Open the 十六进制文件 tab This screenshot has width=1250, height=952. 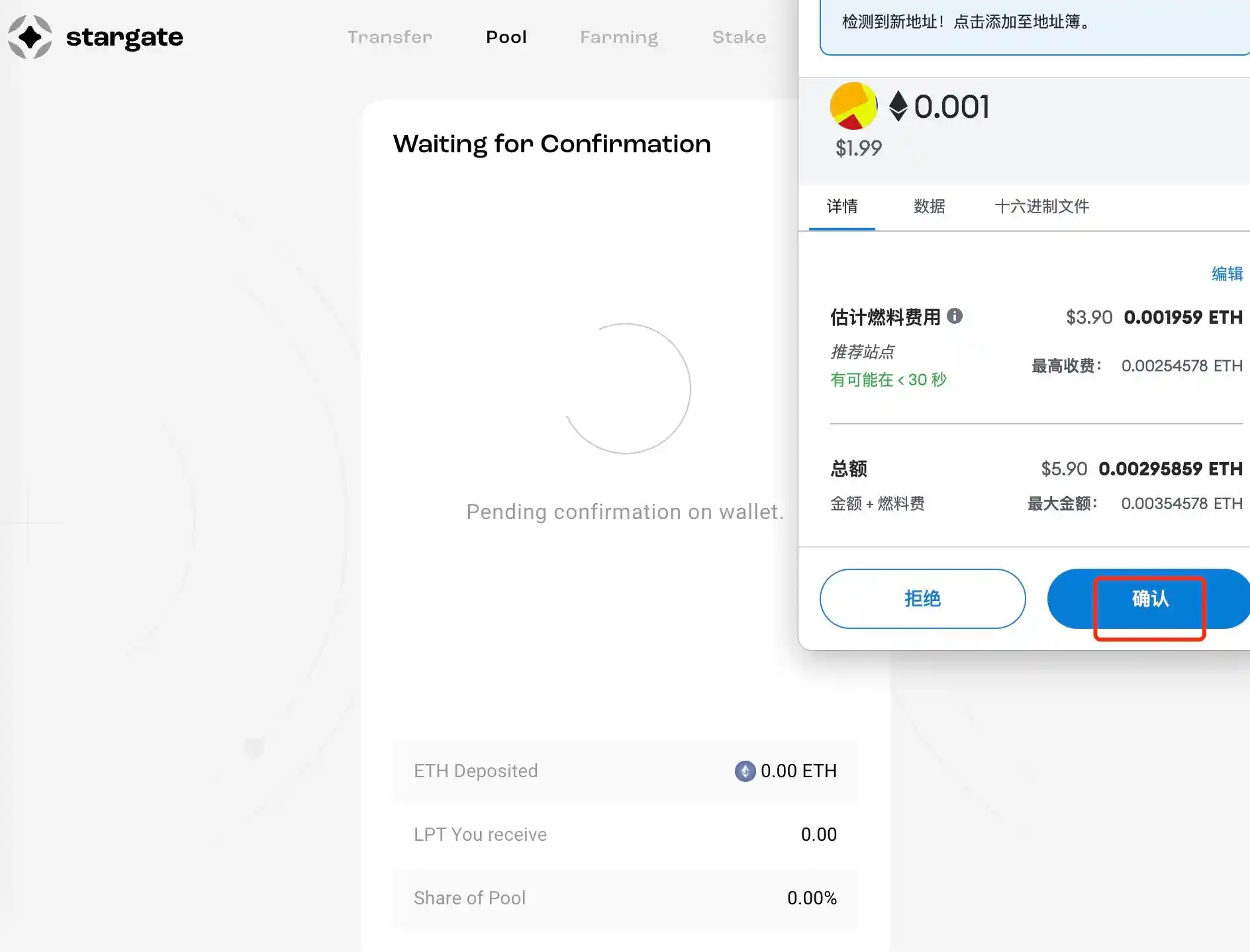[x=1041, y=207]
